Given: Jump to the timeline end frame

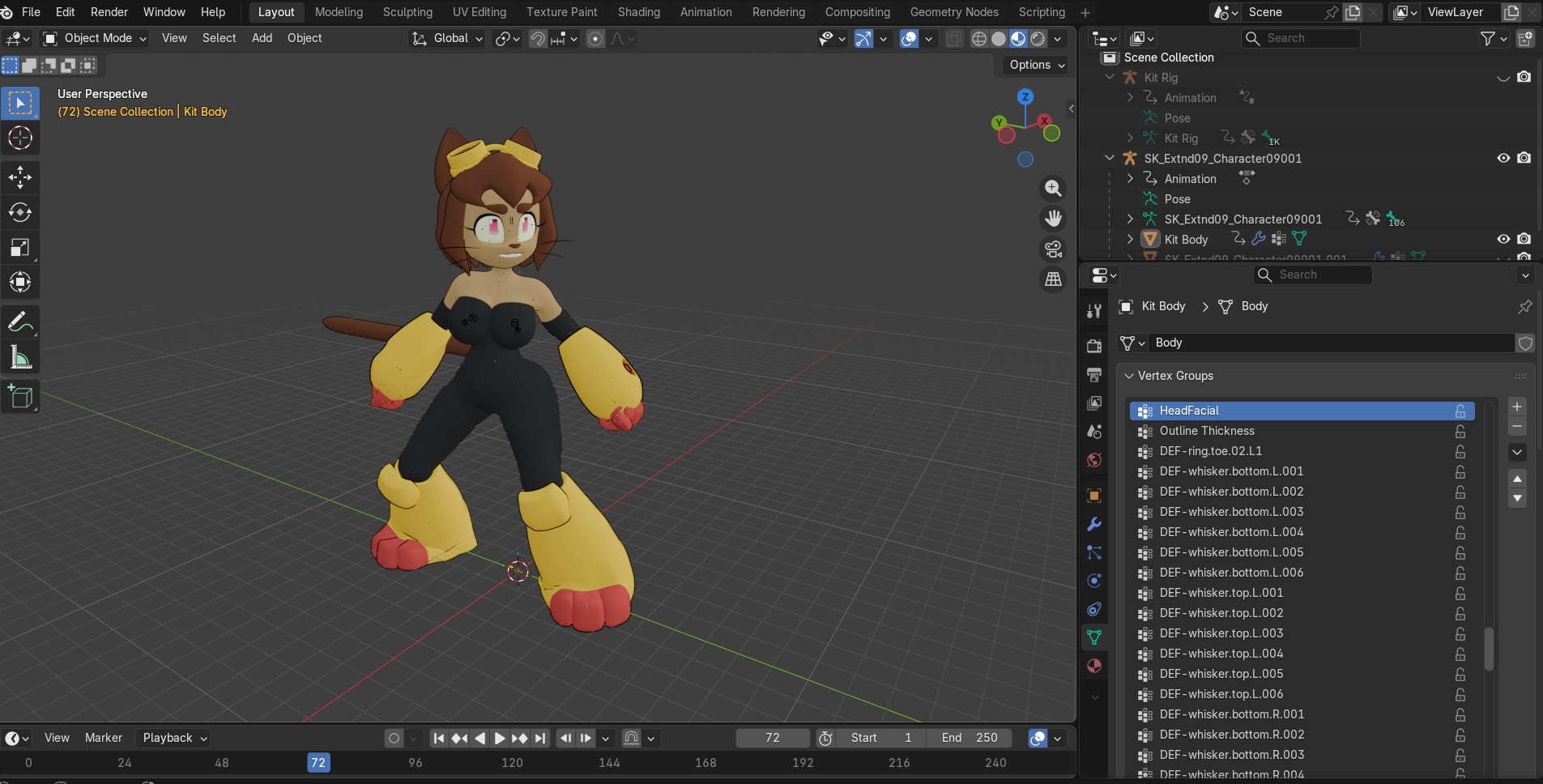Looking at the screenshot, I should [x=540, y=738].
